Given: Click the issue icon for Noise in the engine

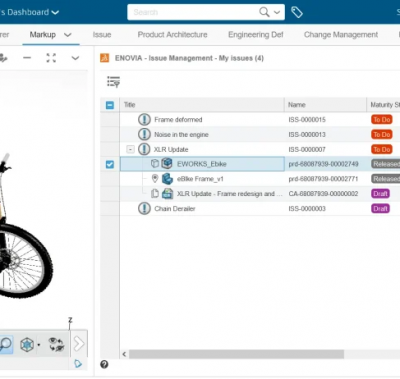Looking at the screenshot, I should tap(144, 134).
